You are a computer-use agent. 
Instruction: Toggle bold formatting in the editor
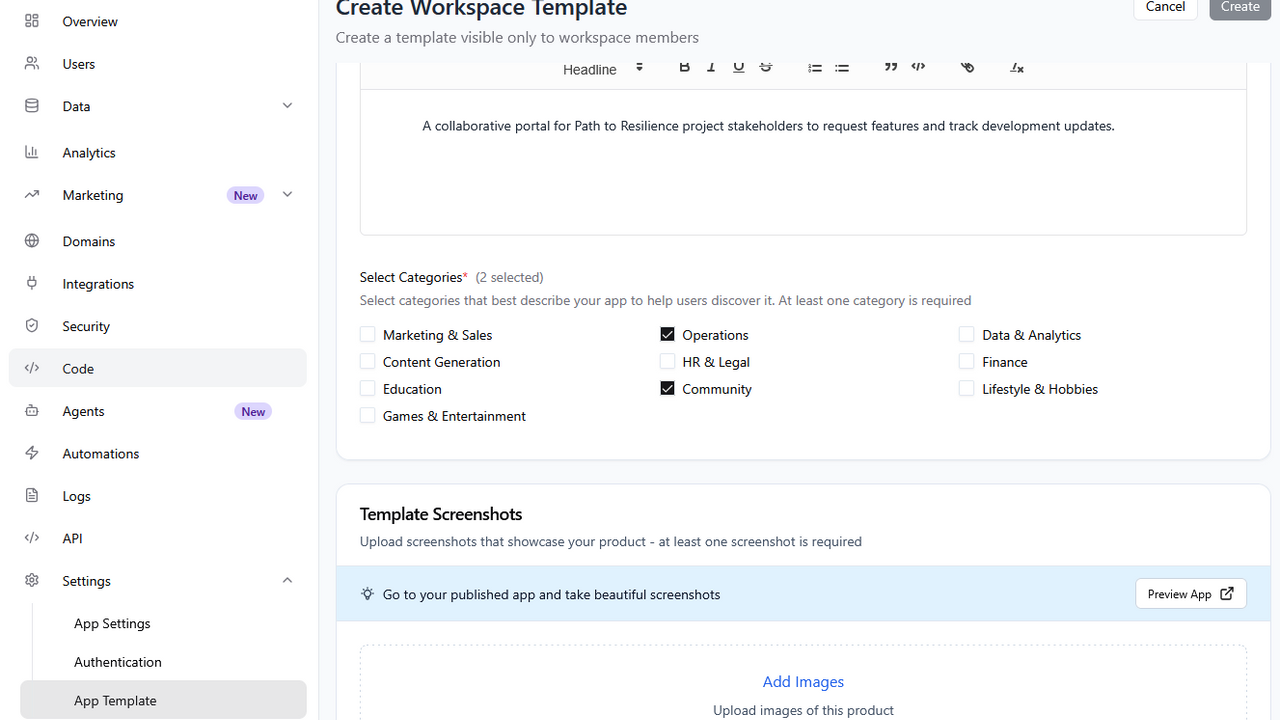pyautogui.click(x=685, y=67)
